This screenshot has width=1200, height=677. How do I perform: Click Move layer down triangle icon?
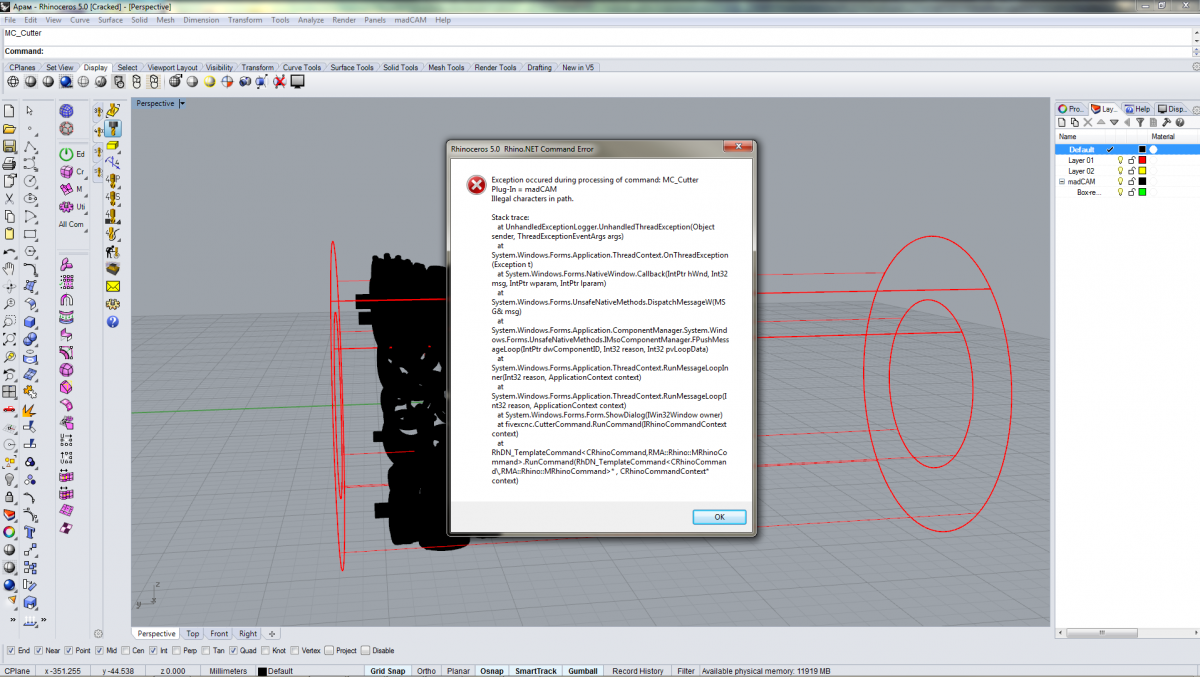pos(1114,123)
